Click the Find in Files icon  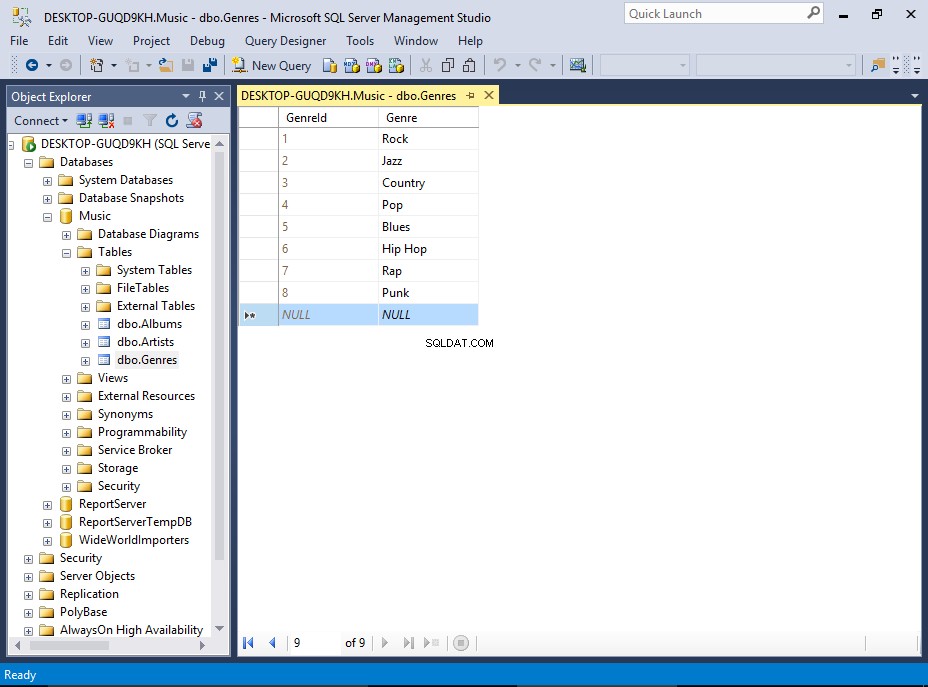point(878,65)
